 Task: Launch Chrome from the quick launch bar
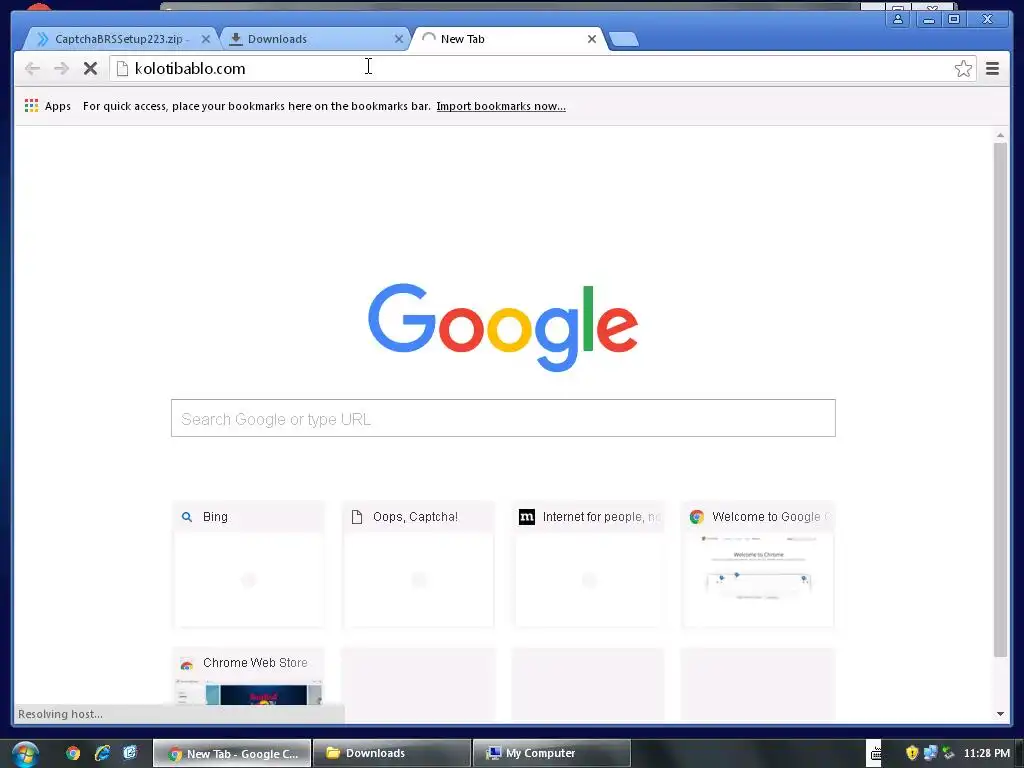[x=72, y=753]
